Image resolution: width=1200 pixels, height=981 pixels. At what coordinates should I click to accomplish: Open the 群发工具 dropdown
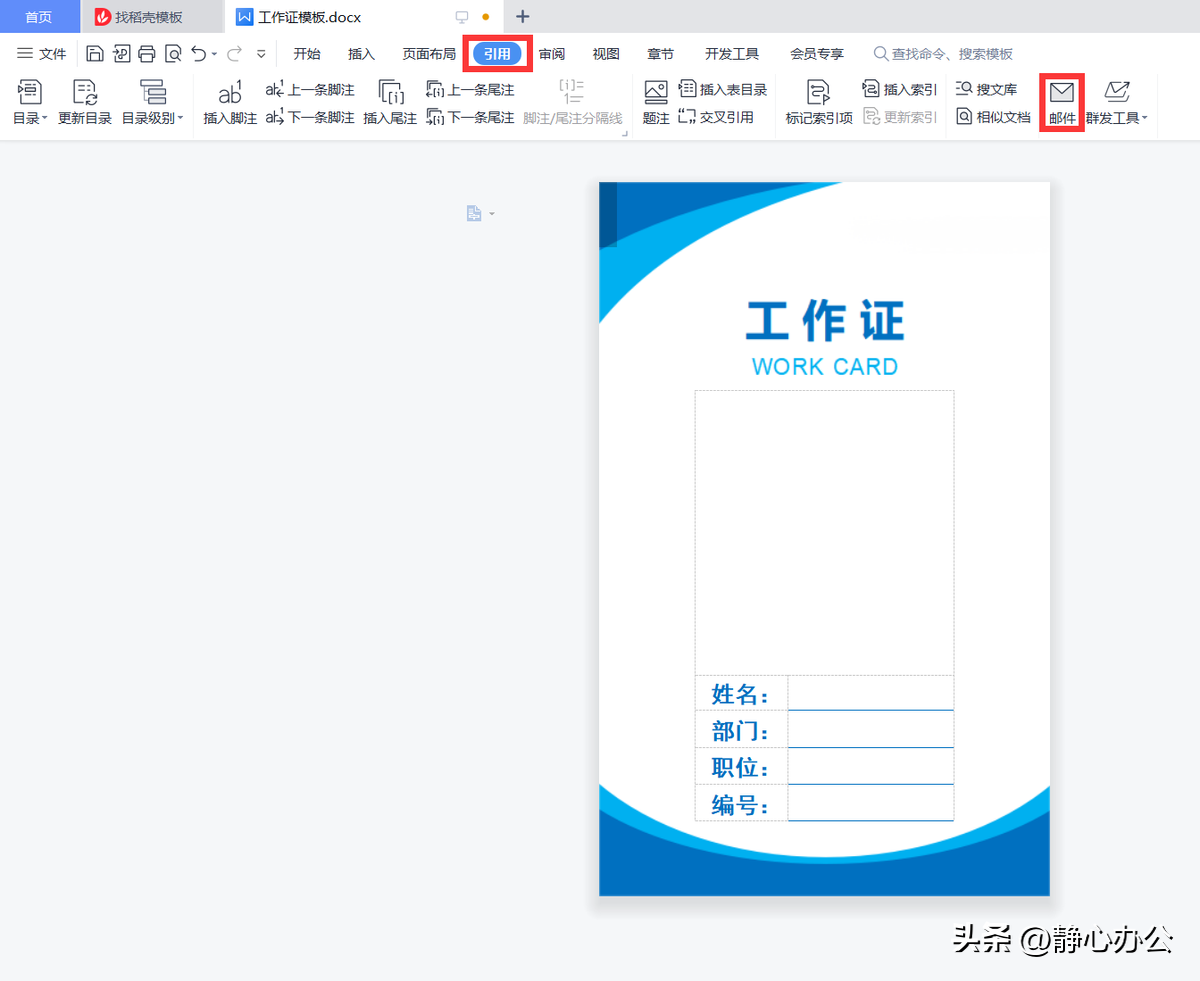[x=1117, y=103]
